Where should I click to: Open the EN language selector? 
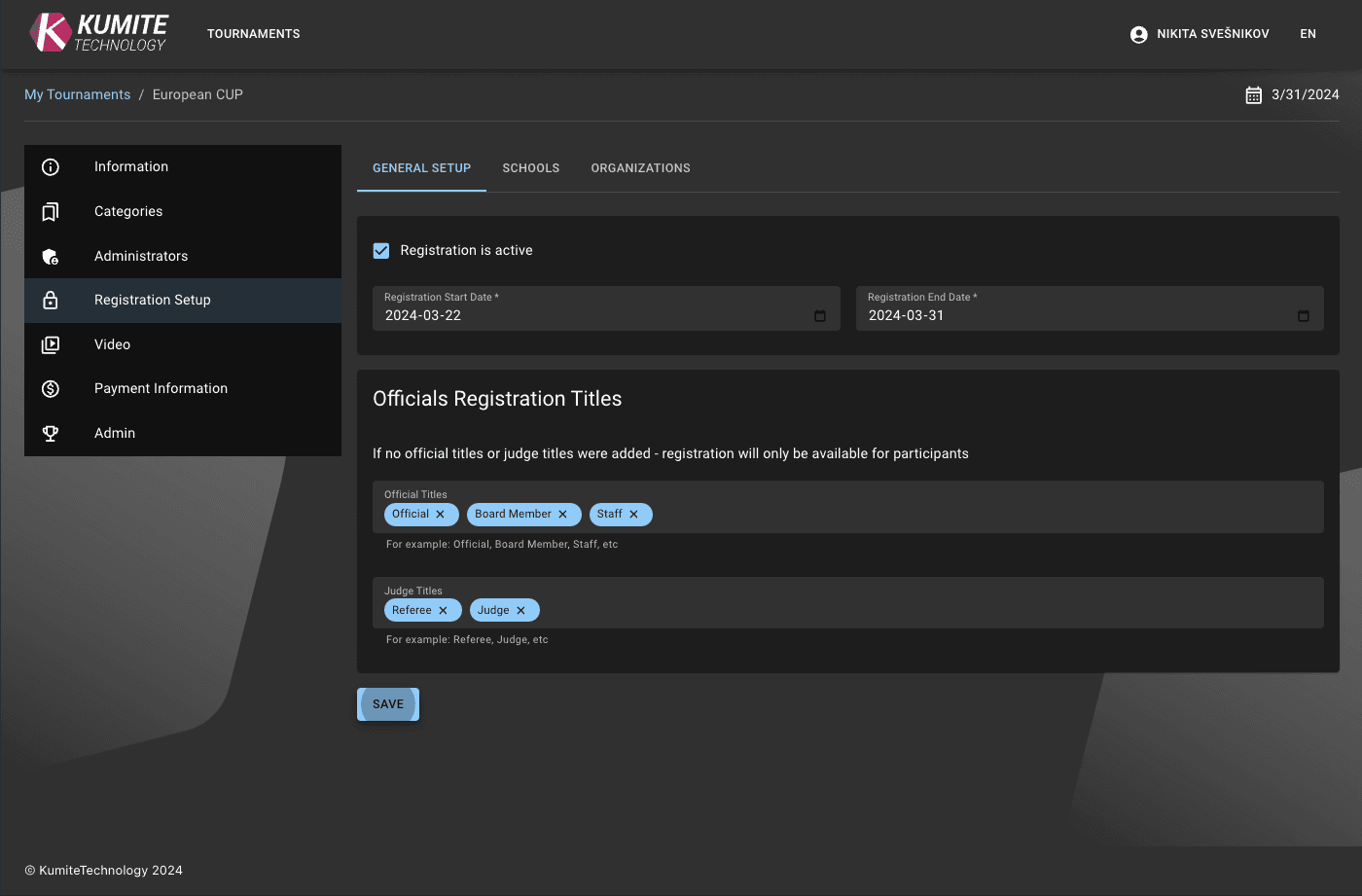(x=1308, y=33)
